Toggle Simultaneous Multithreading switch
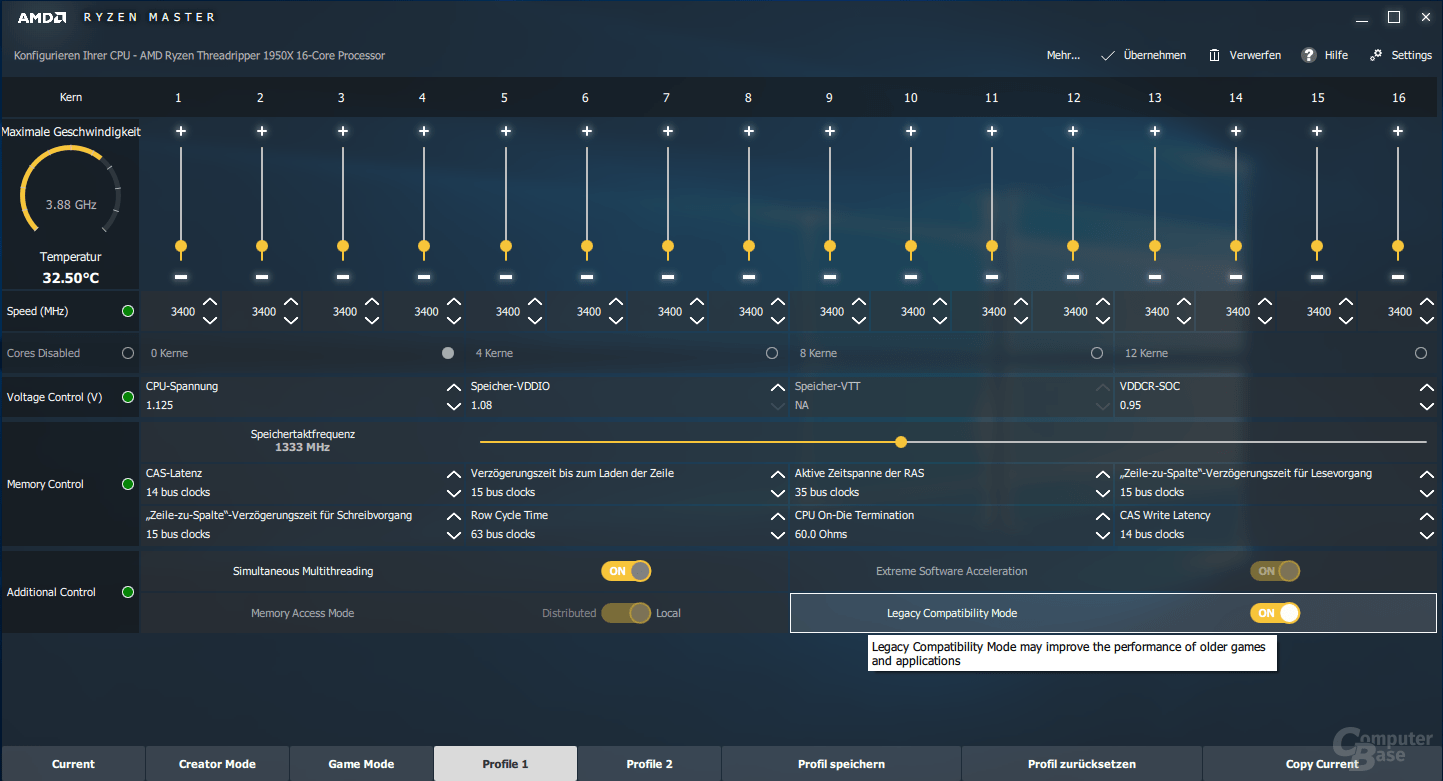 pyautogui.click(x=626, y=571)
